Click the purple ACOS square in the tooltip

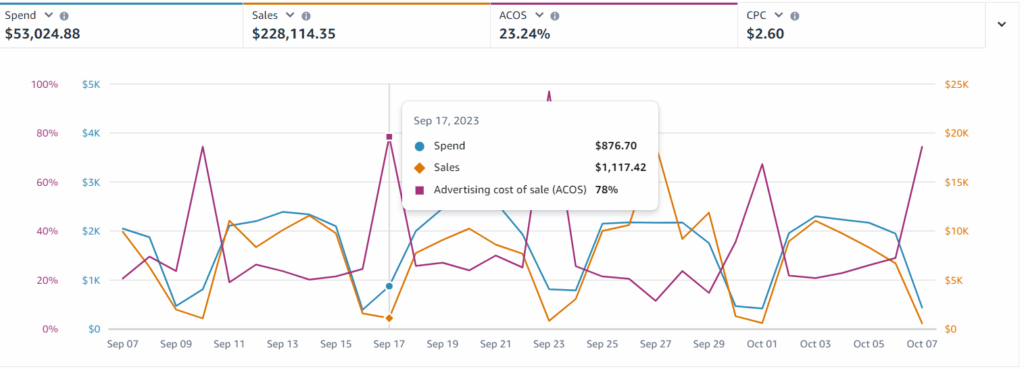(x=419, y=190)
